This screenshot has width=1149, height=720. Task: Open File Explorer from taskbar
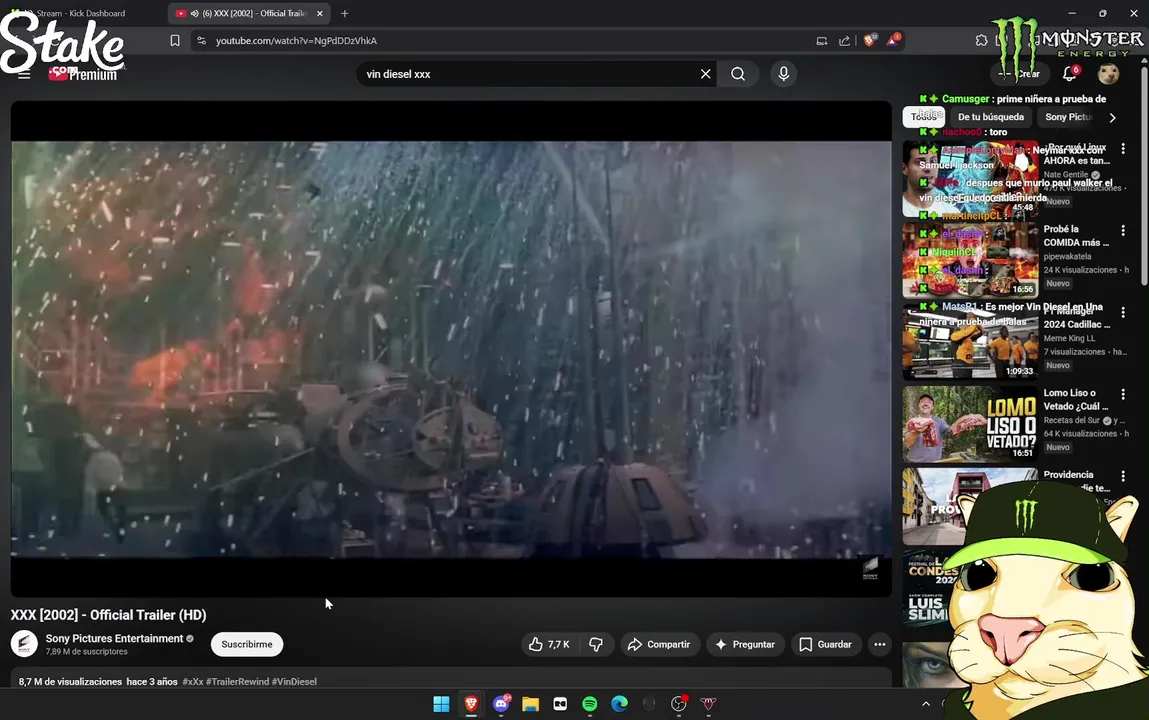tap(531, 704)
